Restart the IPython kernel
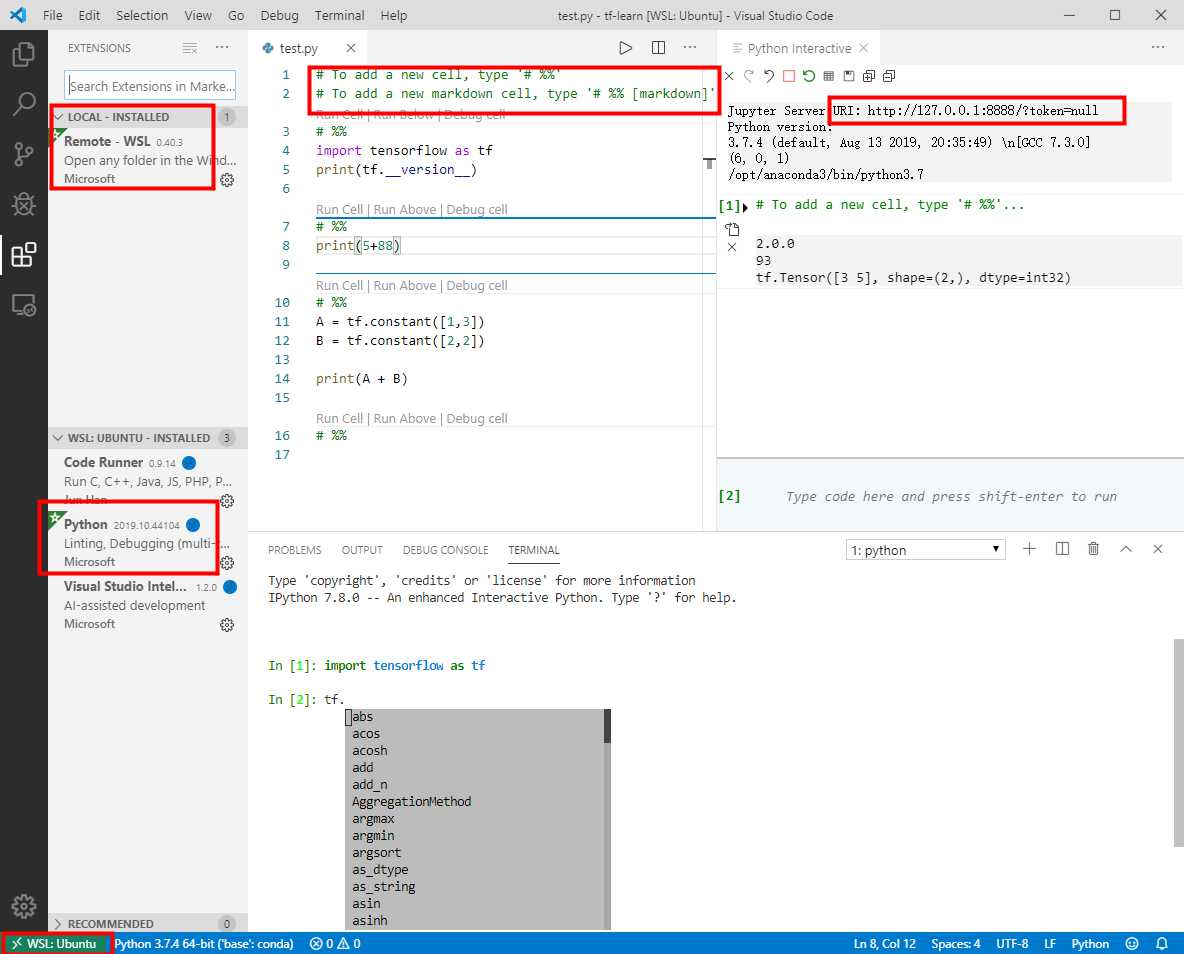 tap(809, 76)
